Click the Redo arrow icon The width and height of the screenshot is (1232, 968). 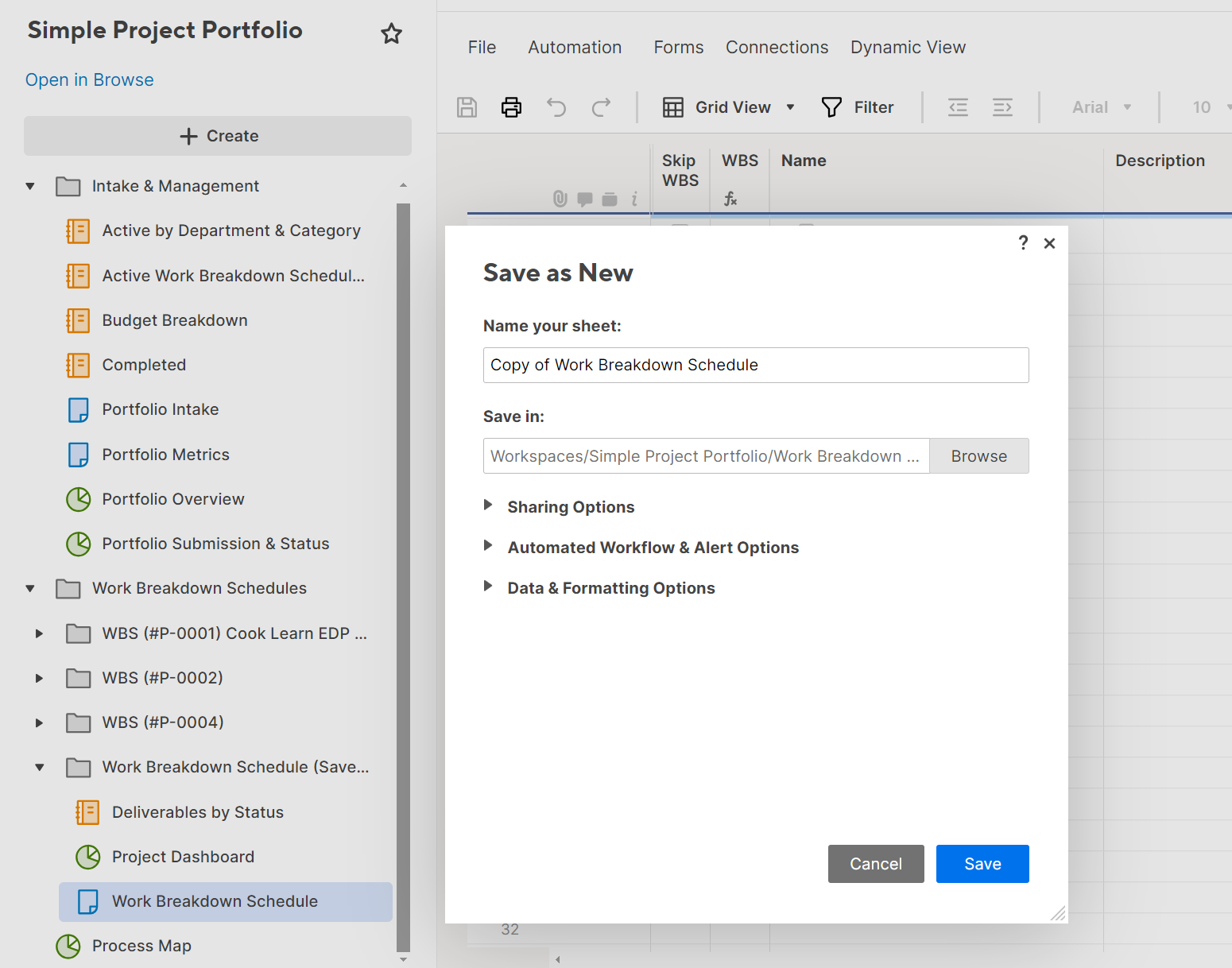point(602,107)
